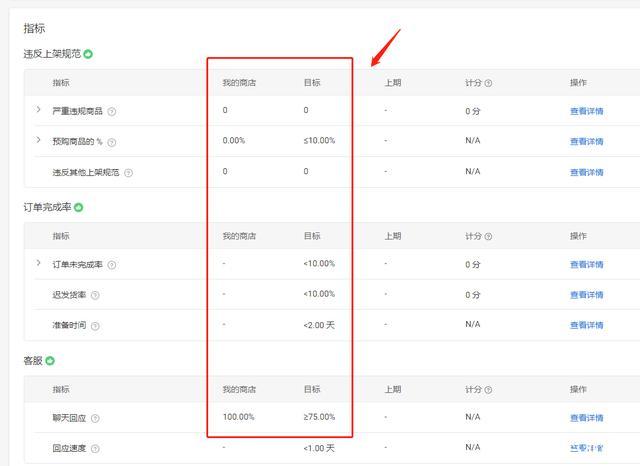Click help icon beside 回应速度
Screen dimensions: 640x466
click(x=95, y=448)
